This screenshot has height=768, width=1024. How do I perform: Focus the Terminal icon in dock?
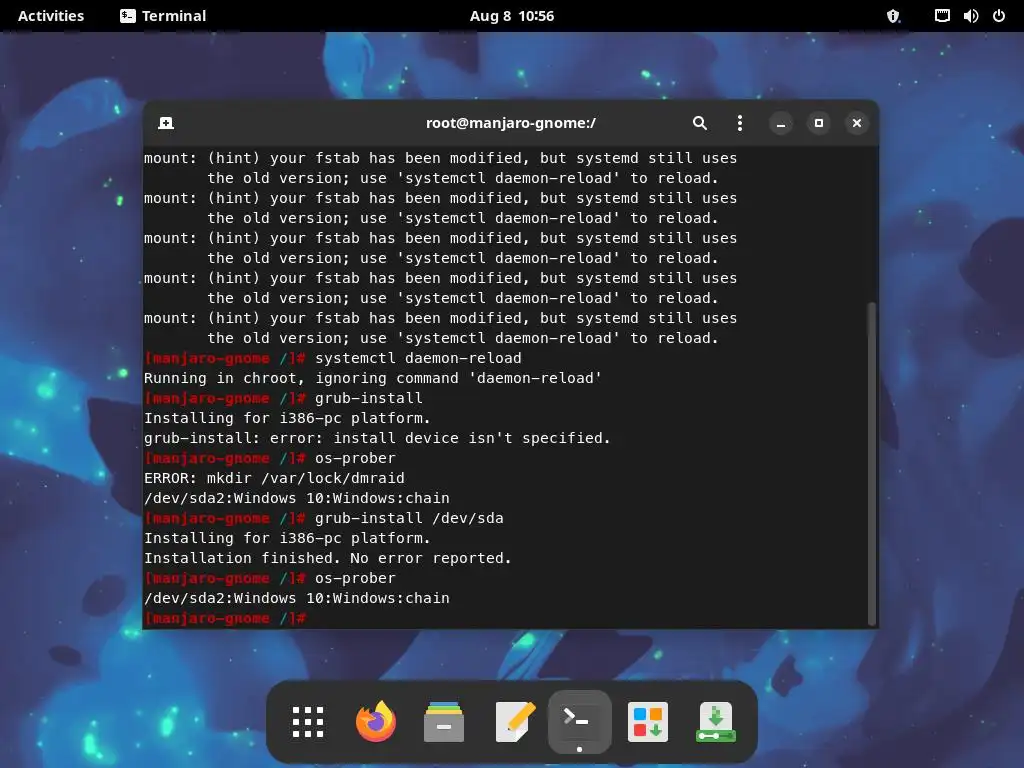pyautogui.click(x=580, y=722)
